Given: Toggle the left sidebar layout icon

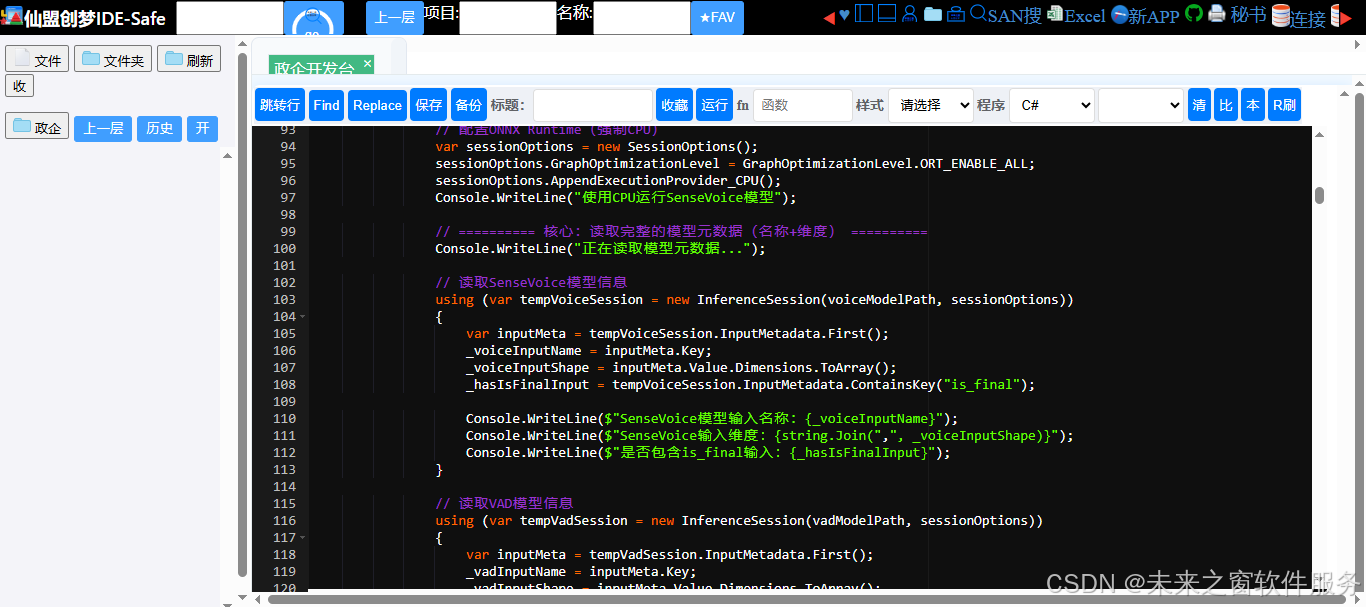Looking at the screenshot, I should [864, 13].
